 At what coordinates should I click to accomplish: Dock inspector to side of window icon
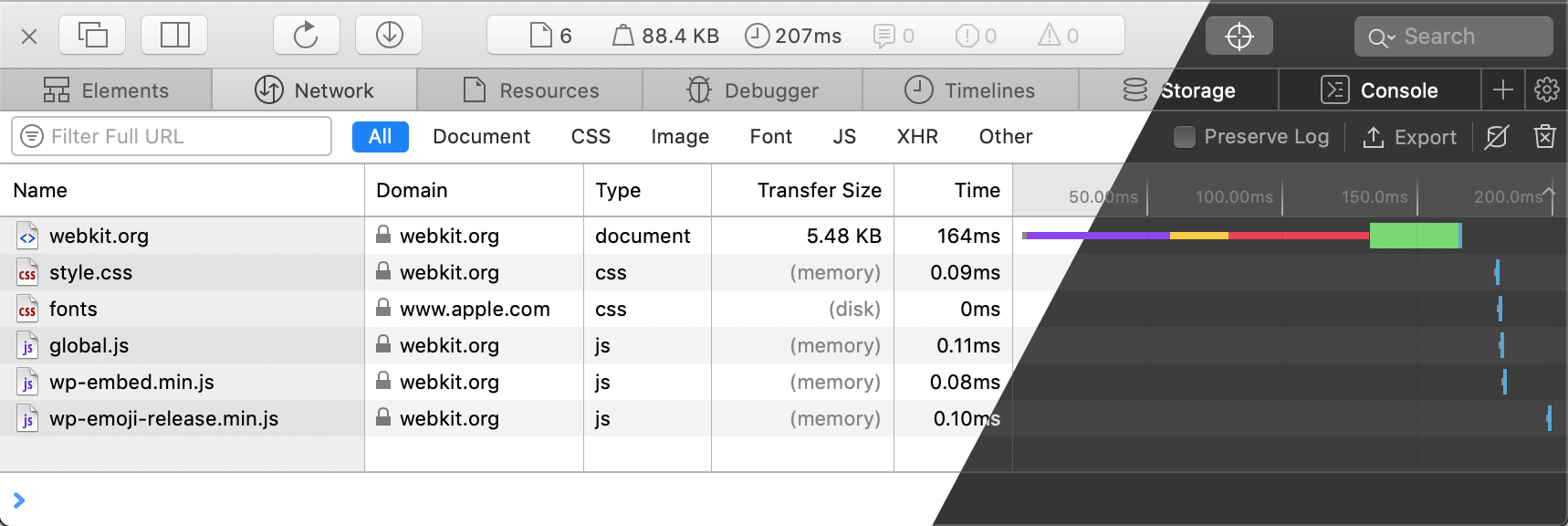(174, 36)
